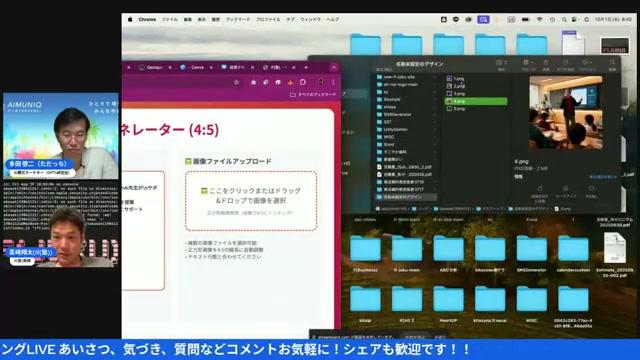Select 2.png in the Finder file list
This screenshot has height=360, width=640.
(x=476, y=86)
